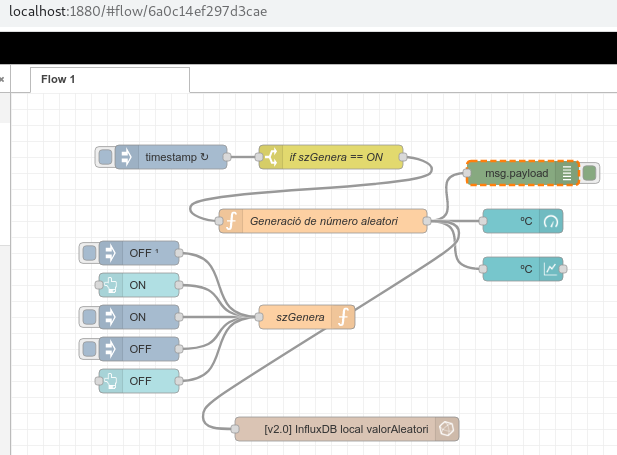The height and width of the screenshot is (455, 617).
Task: Select the szGenera function node
Action: coord(307,317)
